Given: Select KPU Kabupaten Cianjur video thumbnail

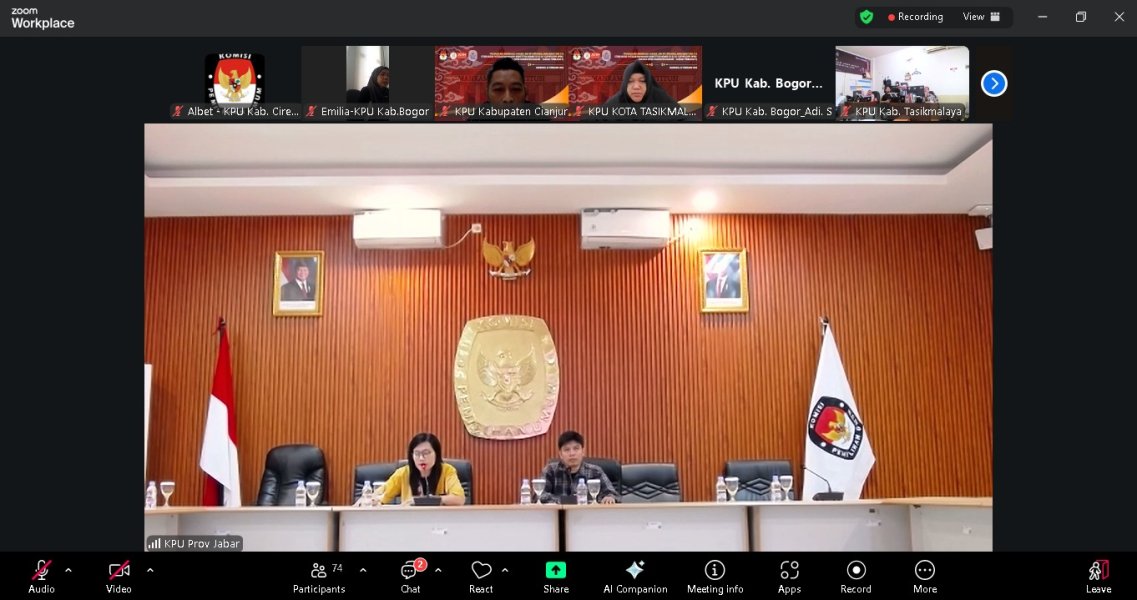Looking at the screenshot, I should pos(501,82).
